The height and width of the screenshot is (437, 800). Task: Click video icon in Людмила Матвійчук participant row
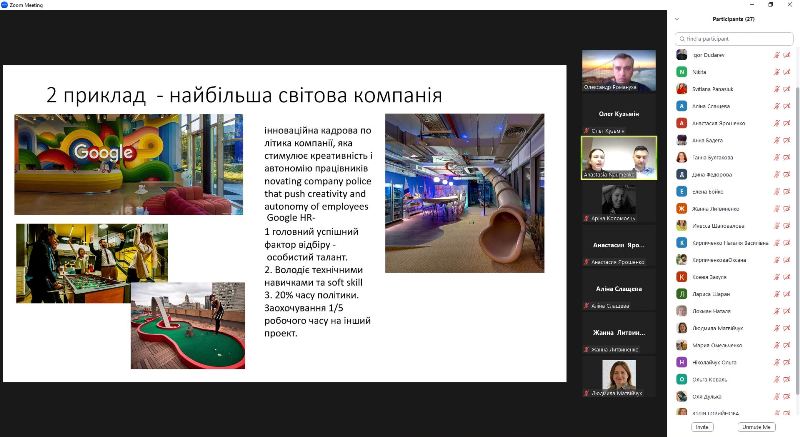(x=787, y=328)
